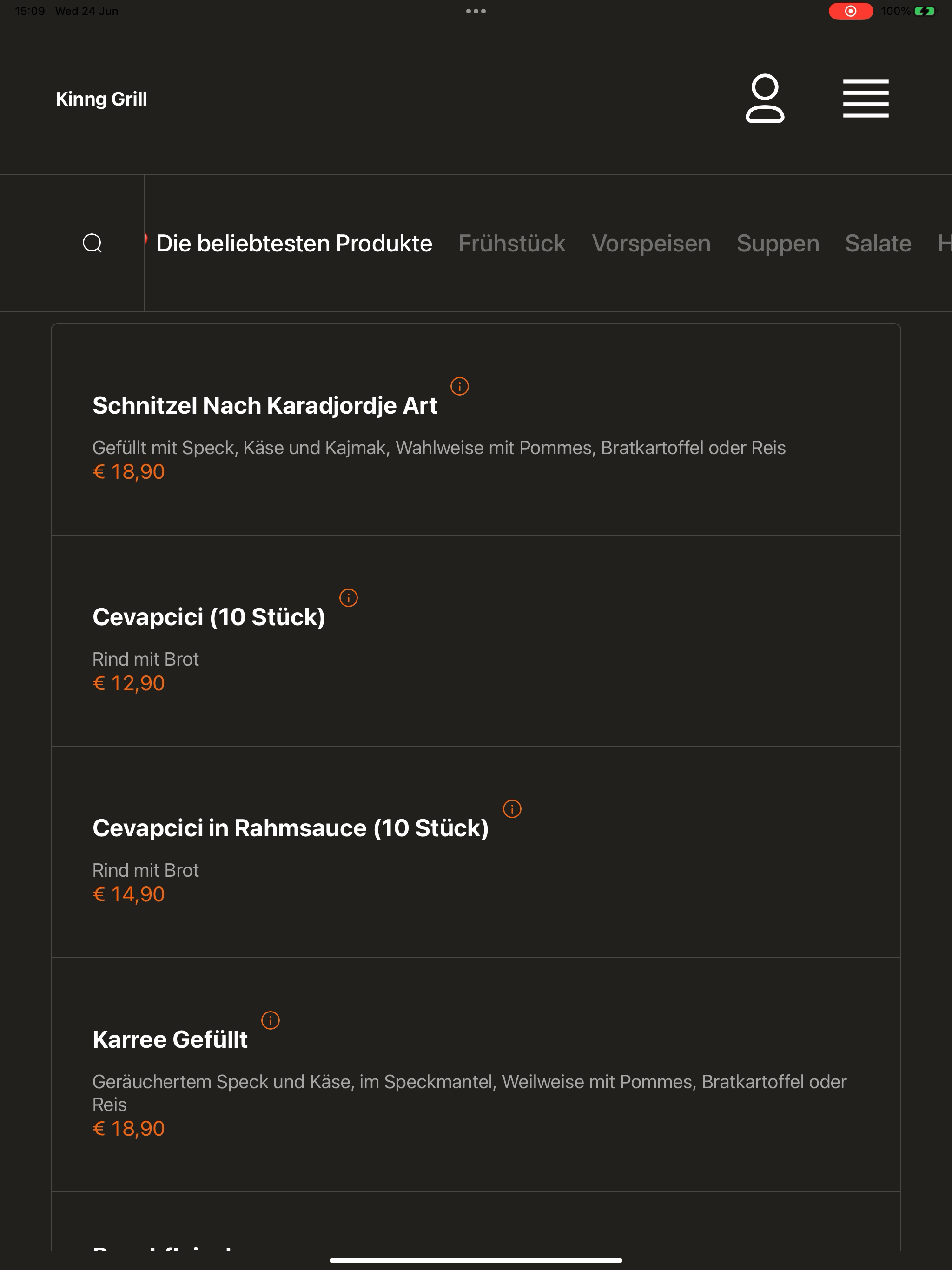952x1270 pixels.
Task: Click the search magnifier icon
Action: 93,243
